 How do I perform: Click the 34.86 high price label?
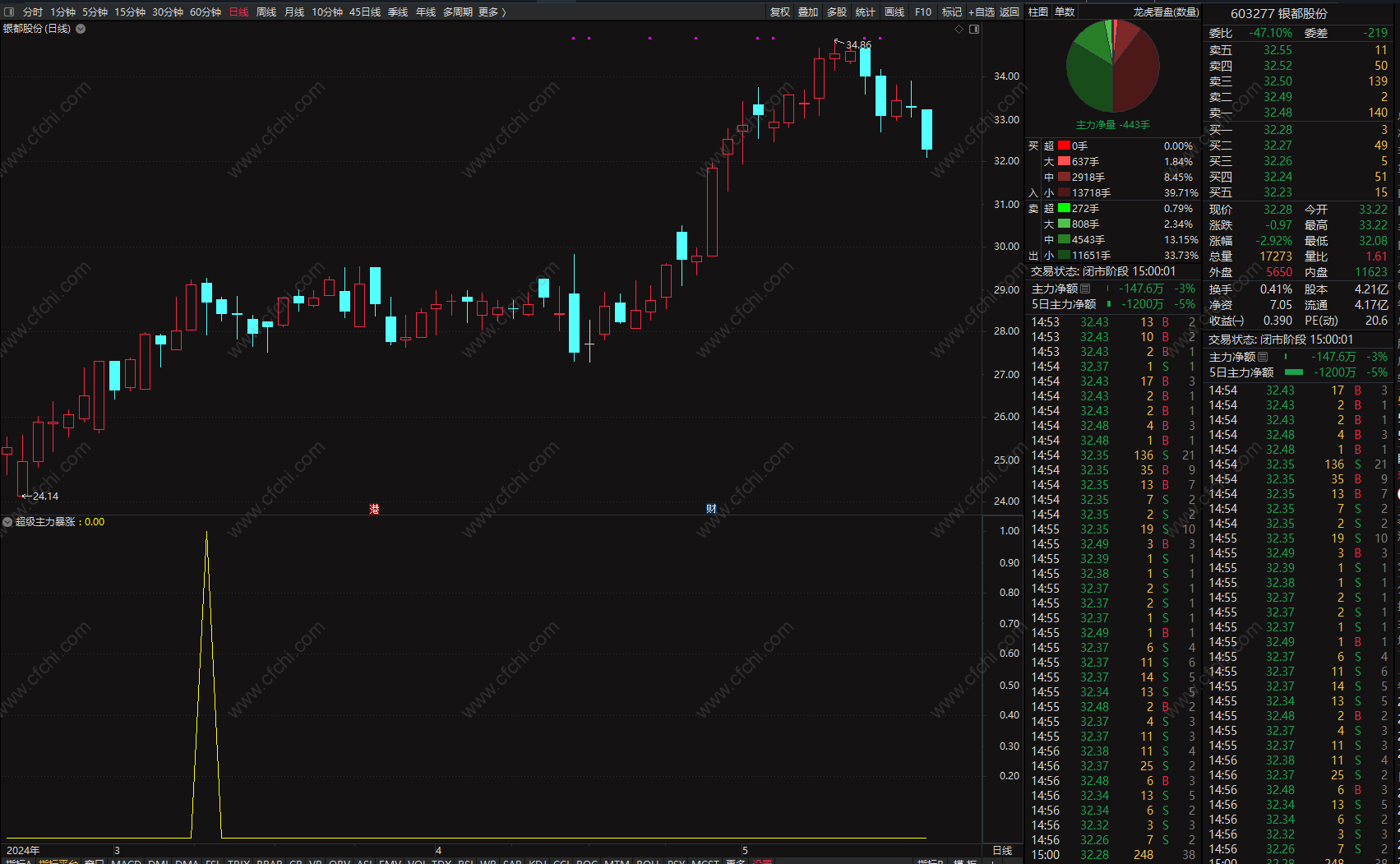tap(858, 45)
